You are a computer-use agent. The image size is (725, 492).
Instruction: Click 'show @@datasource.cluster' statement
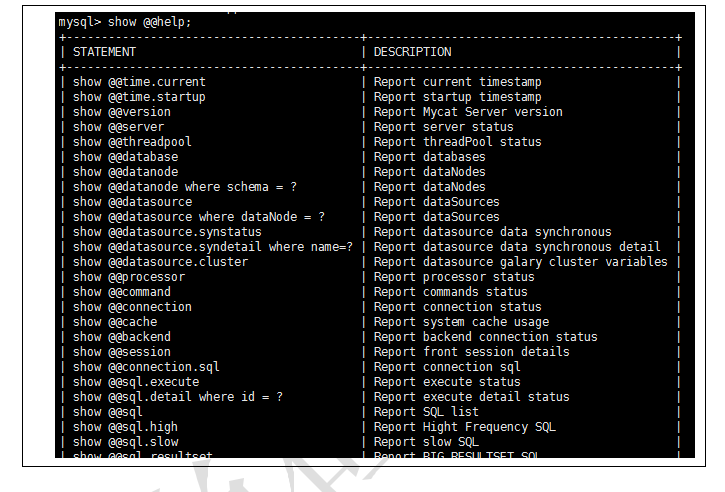(160, 262)
